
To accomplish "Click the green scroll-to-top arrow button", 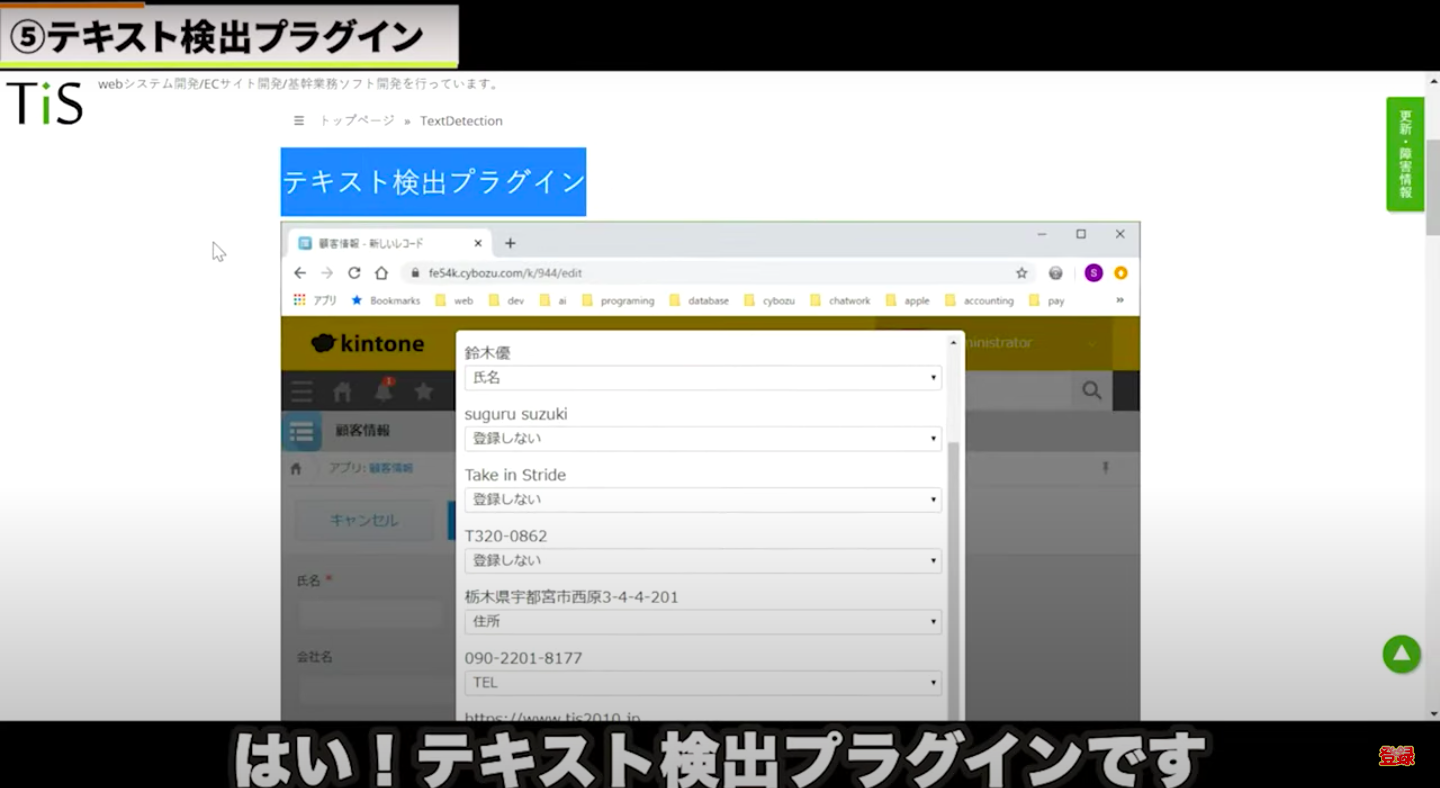I will [x=1401, y=654].
